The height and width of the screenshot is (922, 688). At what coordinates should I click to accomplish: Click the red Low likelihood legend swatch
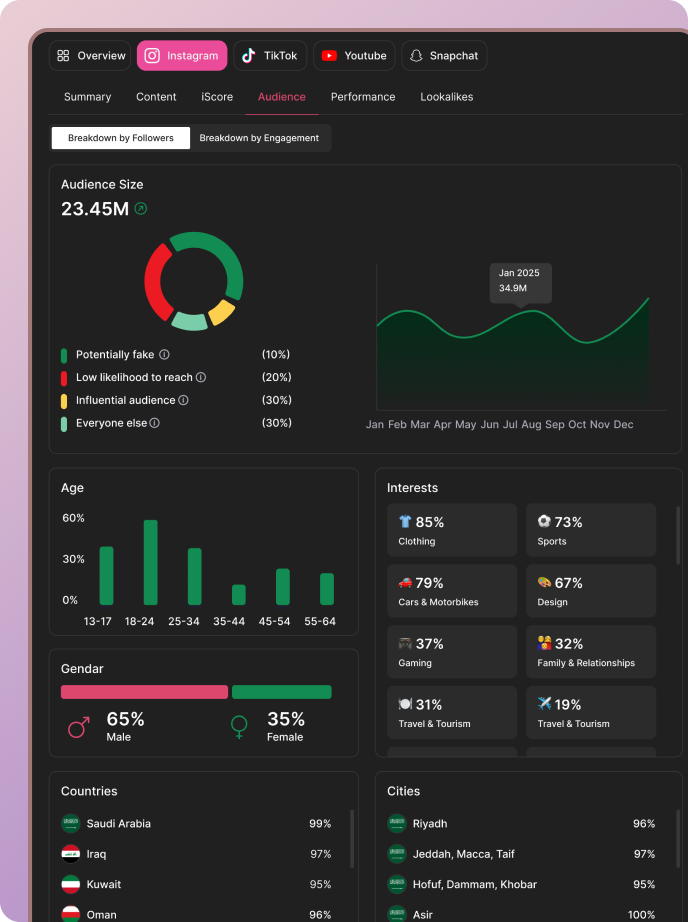pos(64,378)
